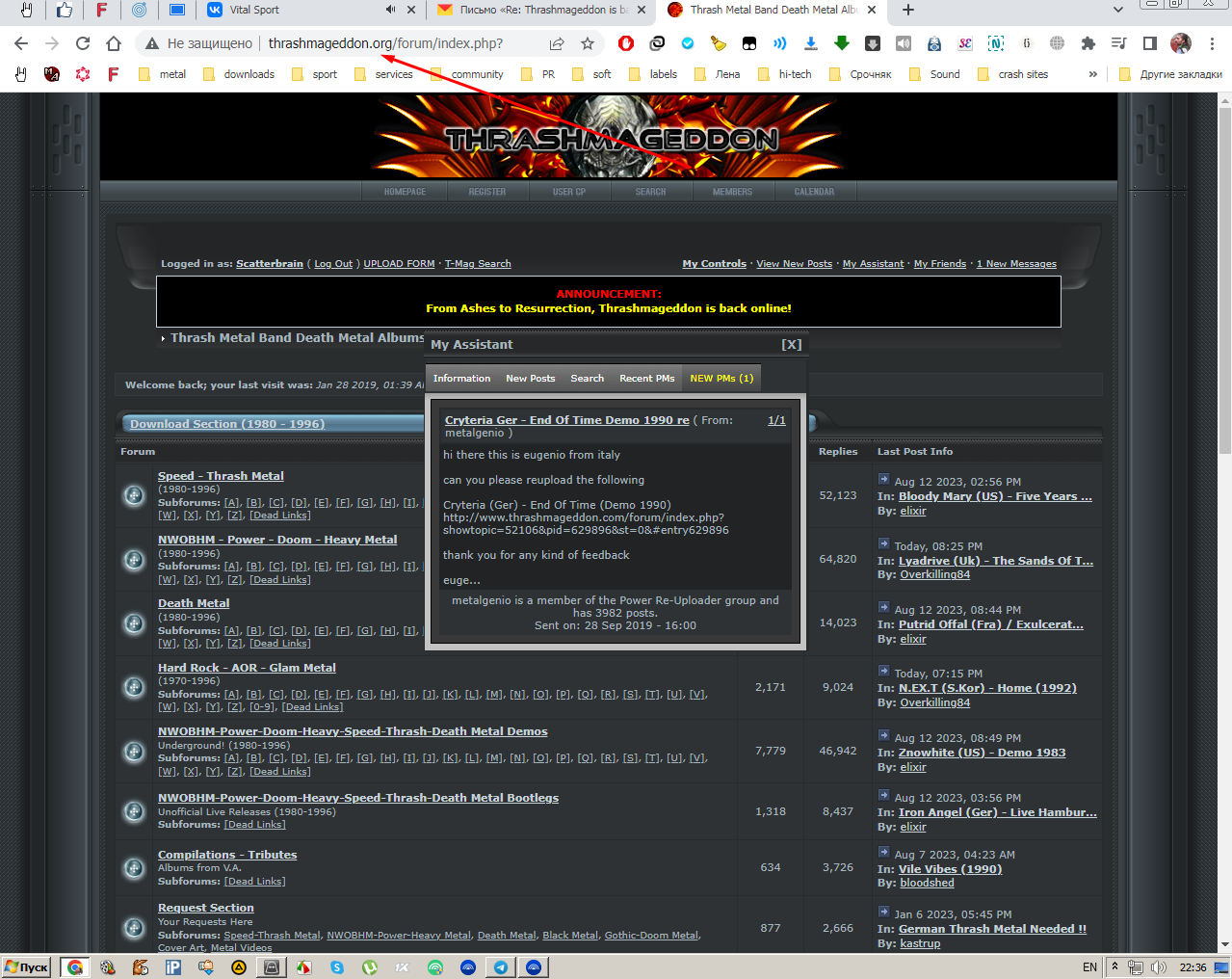Select the New Posts tab in My Assistant
Screen dimensions: 1232x979
click(x=530, y=379)
